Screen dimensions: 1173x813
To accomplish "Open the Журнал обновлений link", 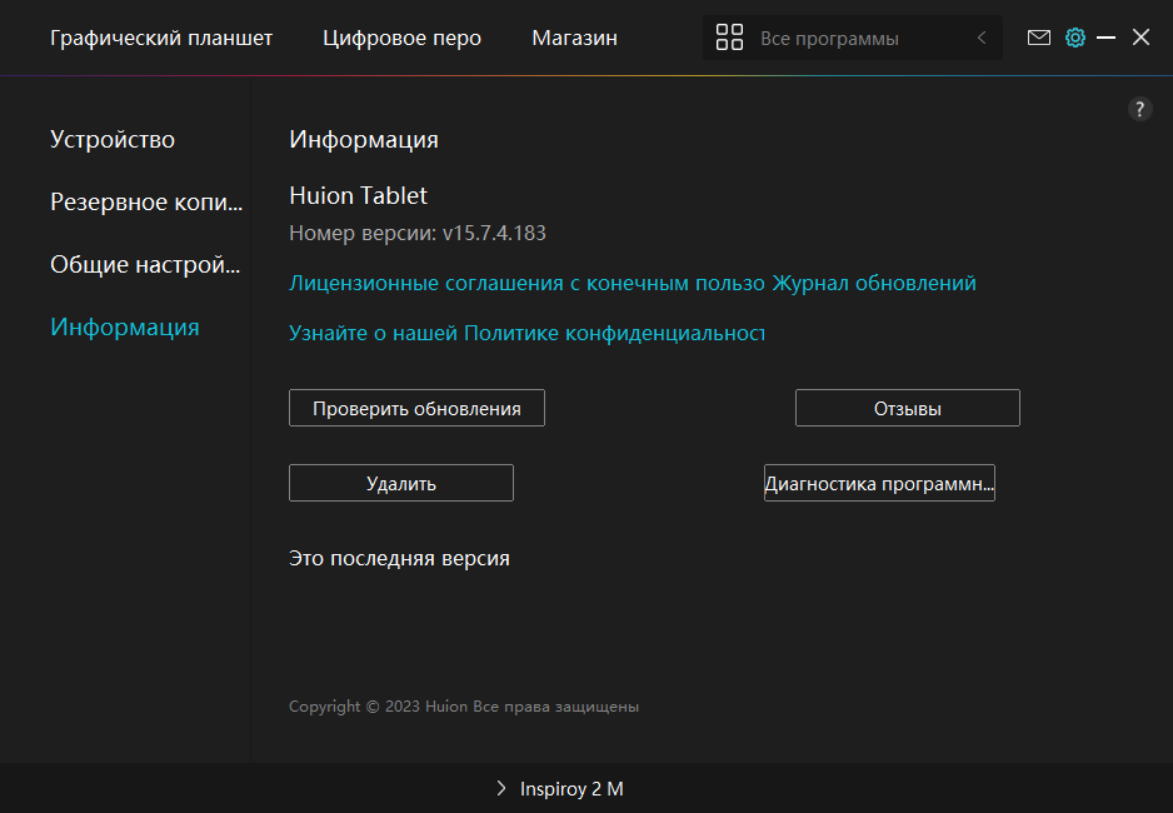I will (874, 283).
